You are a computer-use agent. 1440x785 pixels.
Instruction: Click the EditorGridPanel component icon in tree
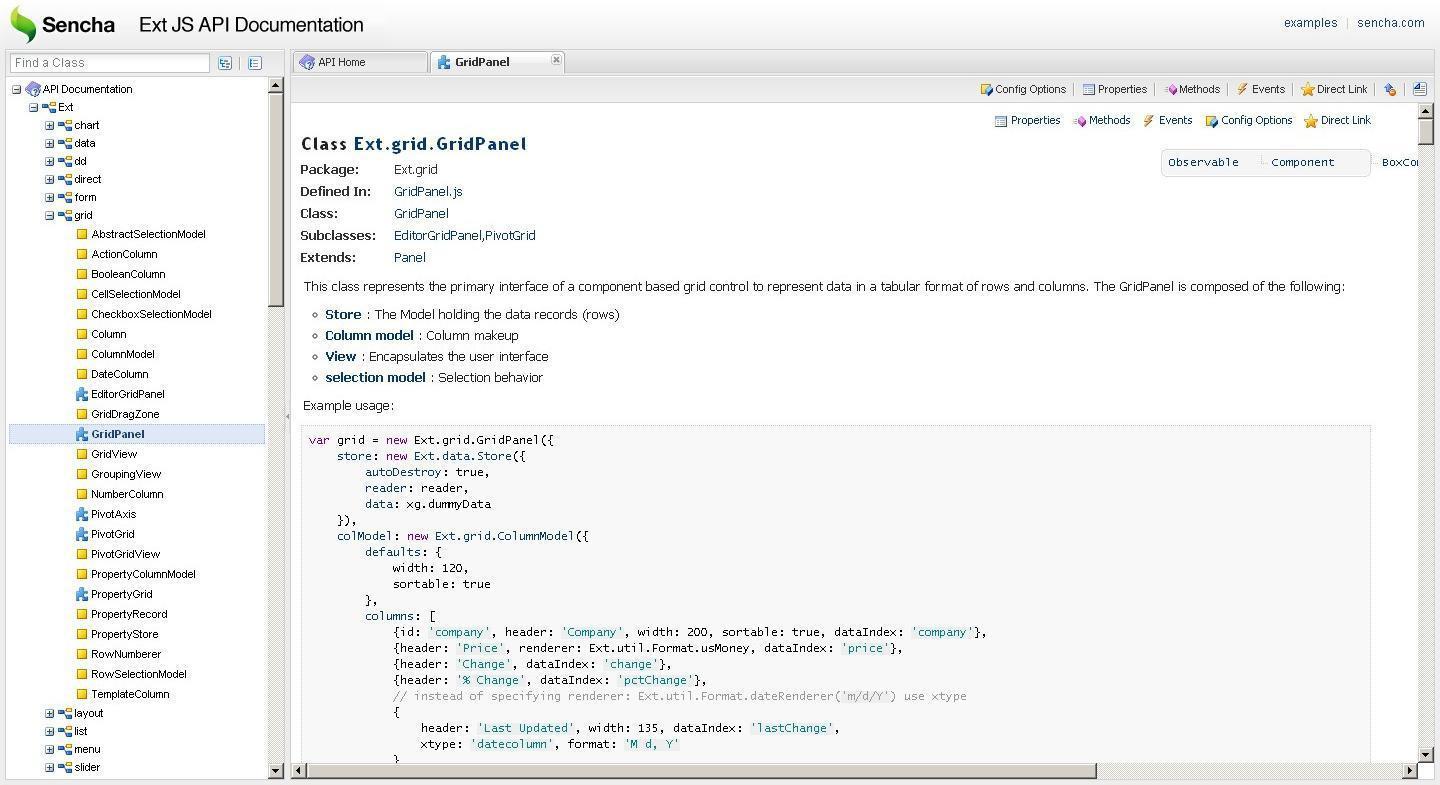(x=82, y=394)
